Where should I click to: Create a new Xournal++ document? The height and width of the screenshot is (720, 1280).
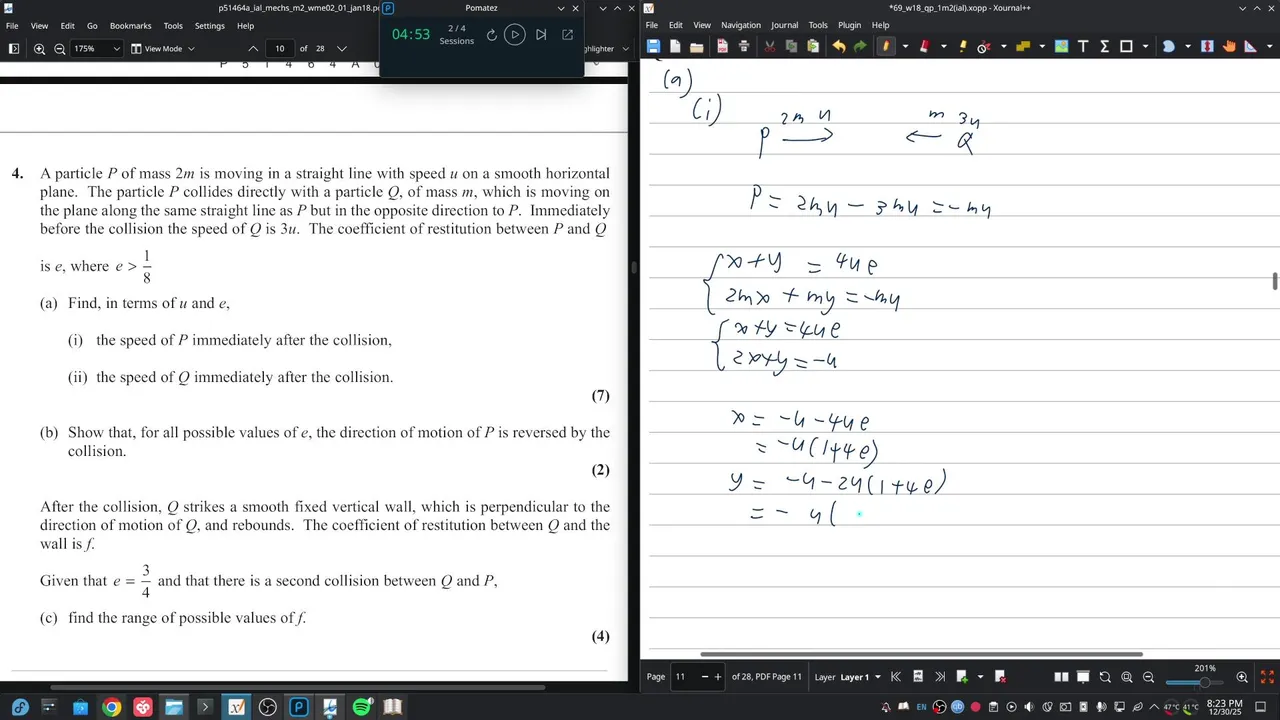coord(675,46)
